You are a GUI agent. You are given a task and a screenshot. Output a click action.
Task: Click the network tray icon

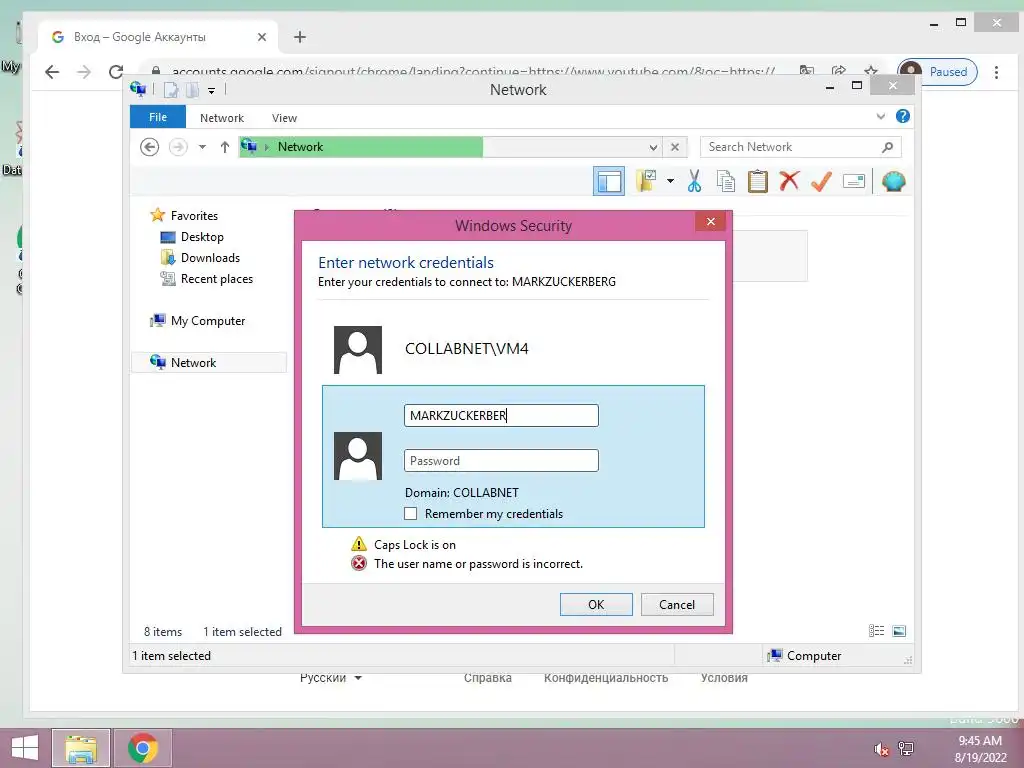click(x=906, y=749)
